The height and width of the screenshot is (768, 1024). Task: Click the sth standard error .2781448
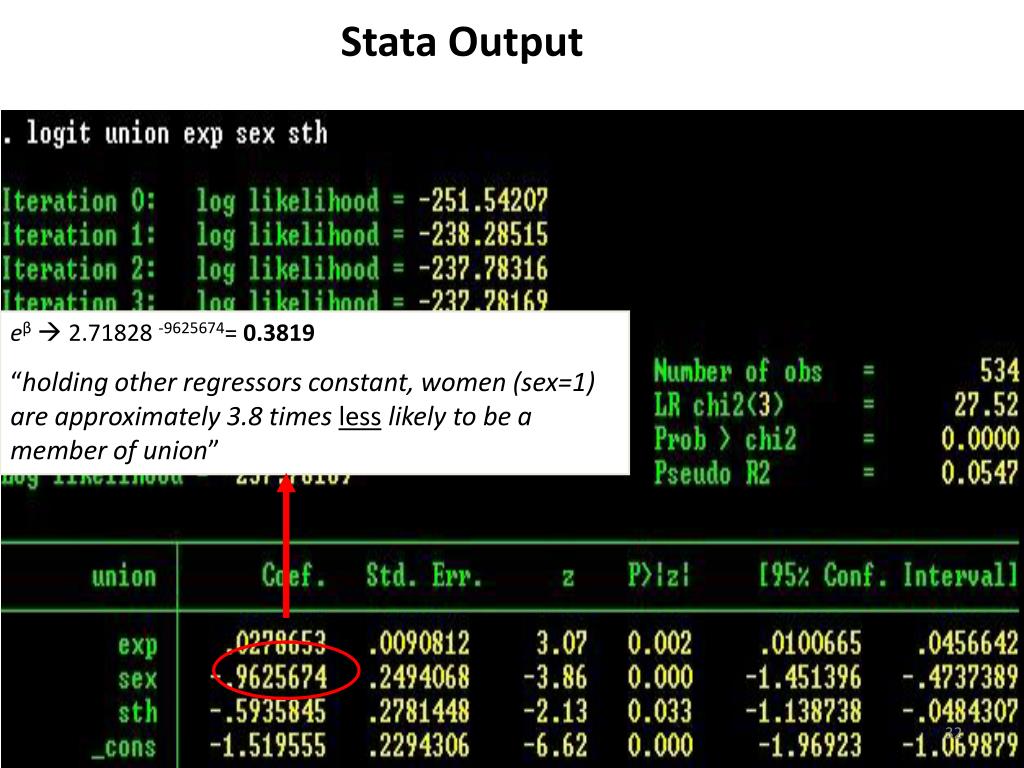[419, 712]
